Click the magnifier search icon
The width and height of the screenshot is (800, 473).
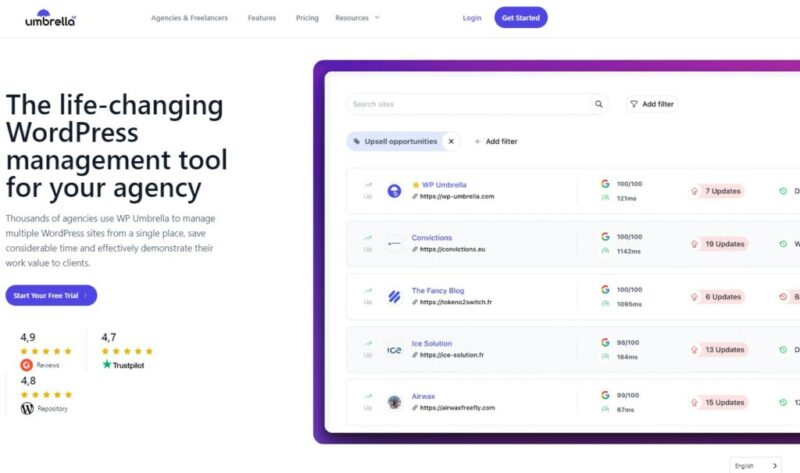click(x=598, y=104)
